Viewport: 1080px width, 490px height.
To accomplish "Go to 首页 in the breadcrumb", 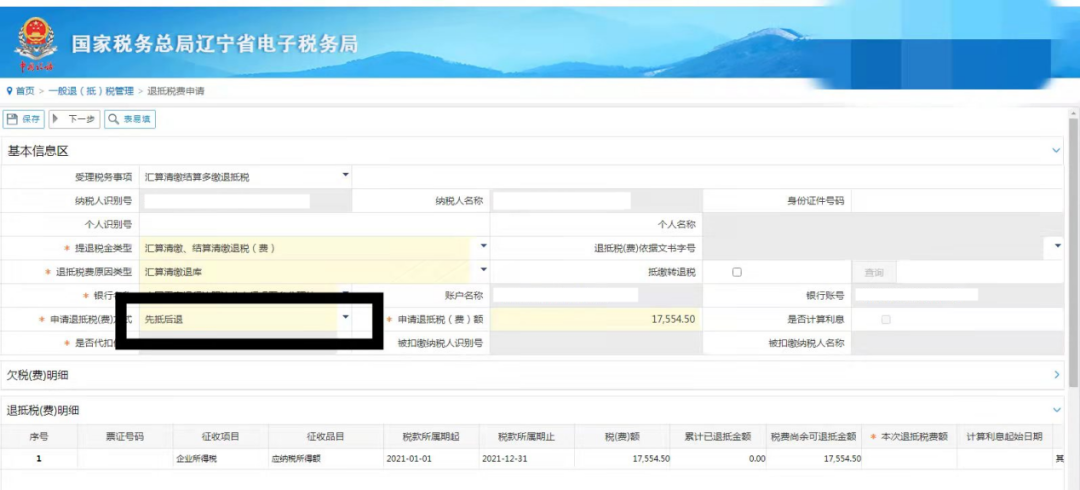I will pos(25,91).
